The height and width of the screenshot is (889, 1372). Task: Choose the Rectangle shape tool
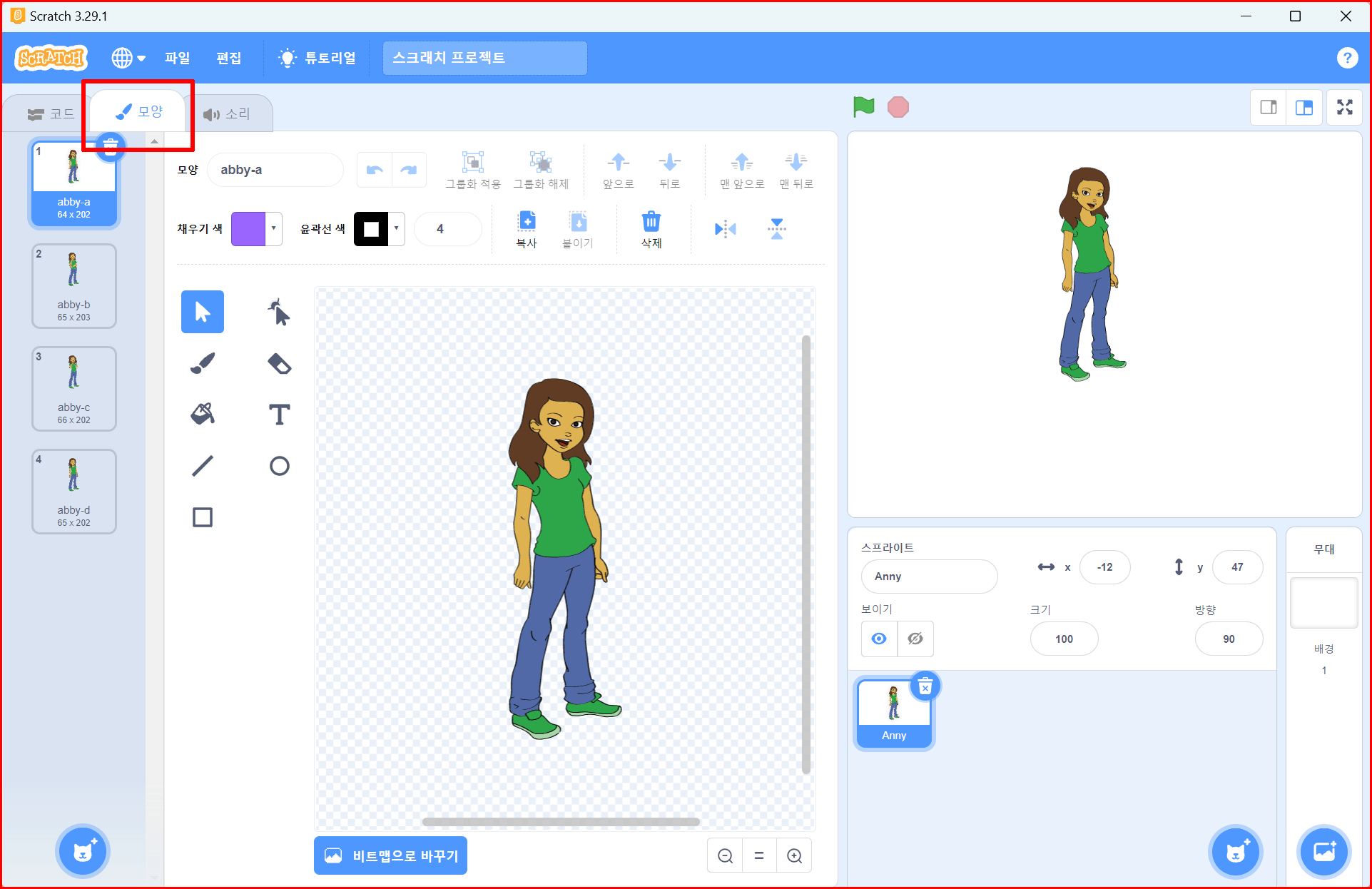(x=203, y=517)
